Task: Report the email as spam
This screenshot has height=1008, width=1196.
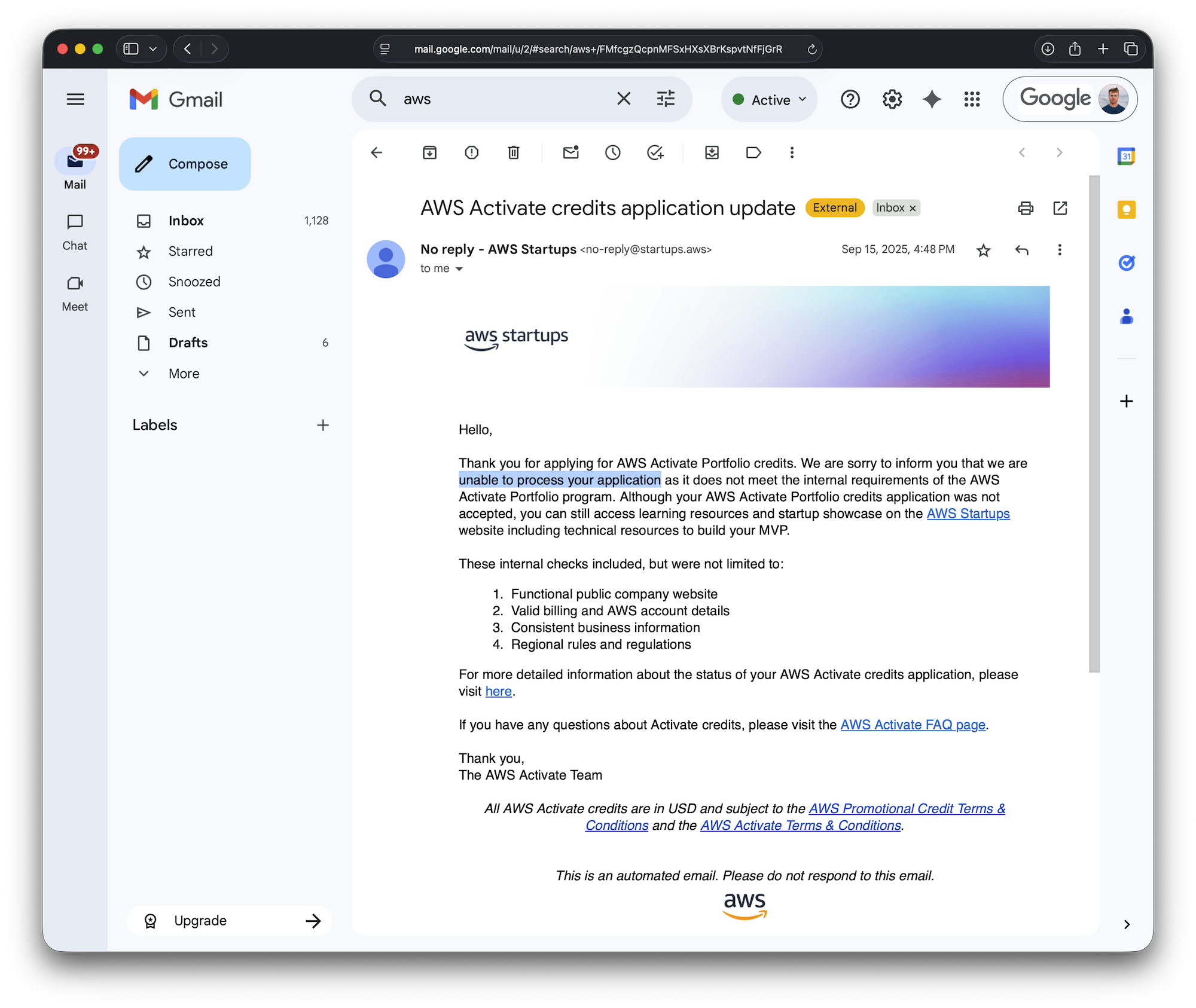Action: coord(471,152)
